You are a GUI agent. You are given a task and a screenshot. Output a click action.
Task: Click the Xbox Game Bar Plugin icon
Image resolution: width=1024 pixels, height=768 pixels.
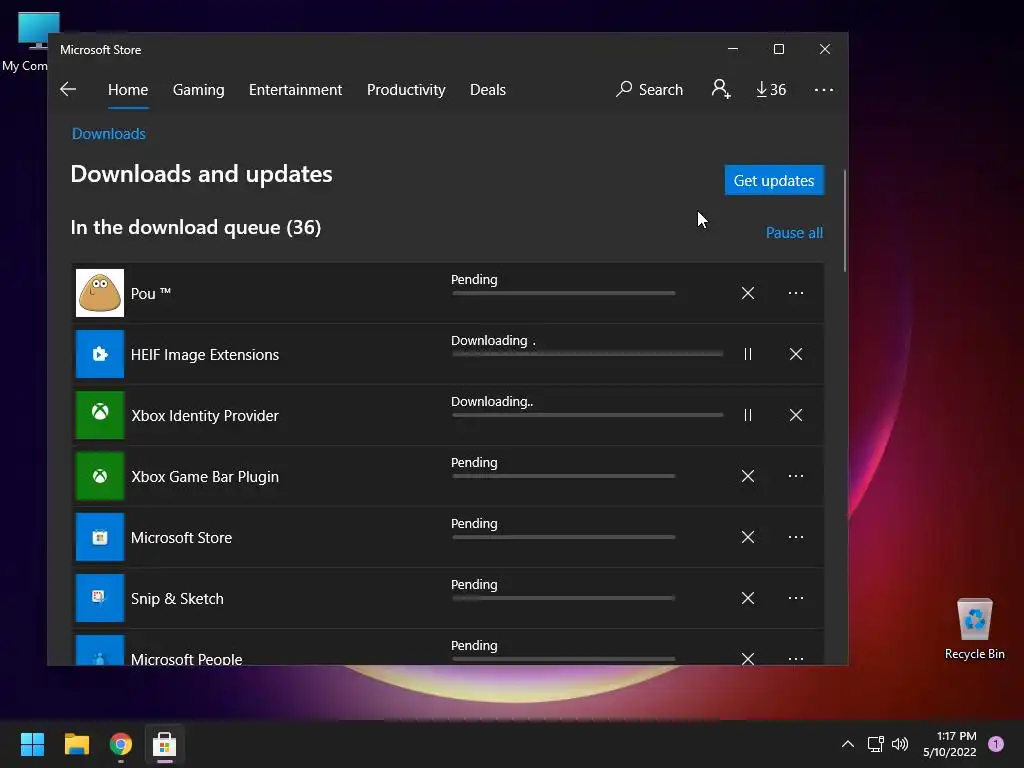click(x=100, y=476)
